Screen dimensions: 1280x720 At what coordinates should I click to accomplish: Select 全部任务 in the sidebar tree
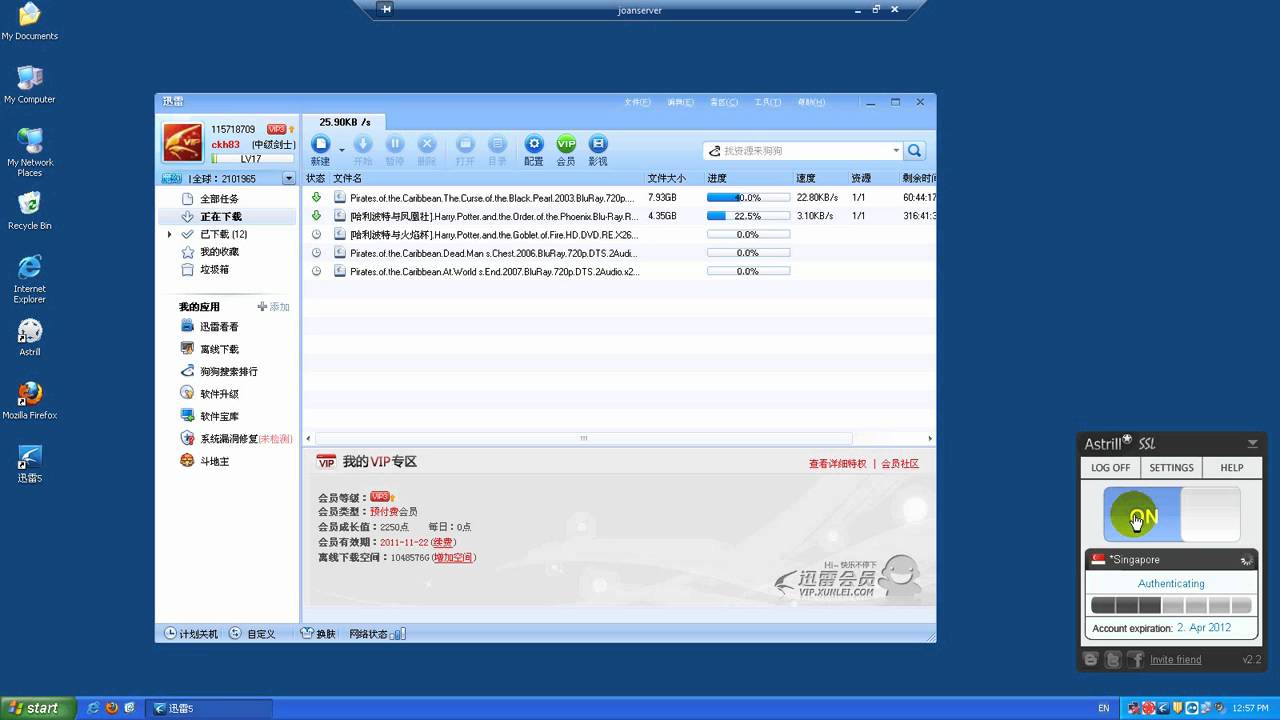(220, 199)
